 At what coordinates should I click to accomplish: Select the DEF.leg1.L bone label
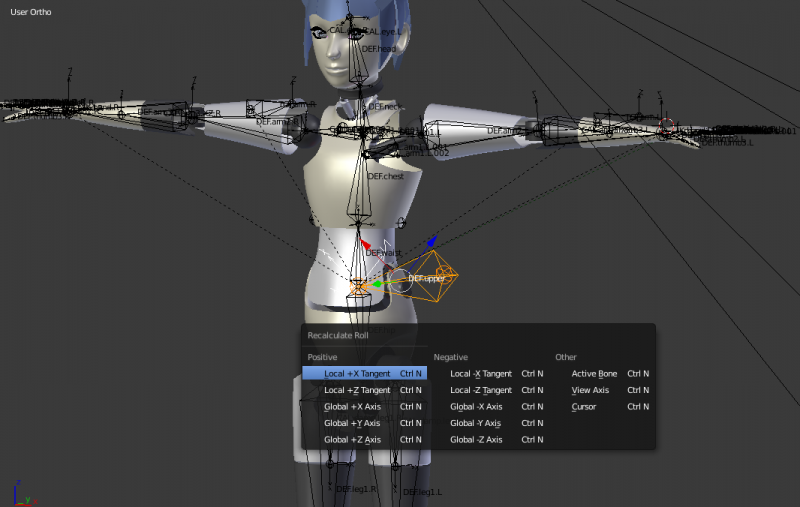pyautogui.click(x=422, y=492)
